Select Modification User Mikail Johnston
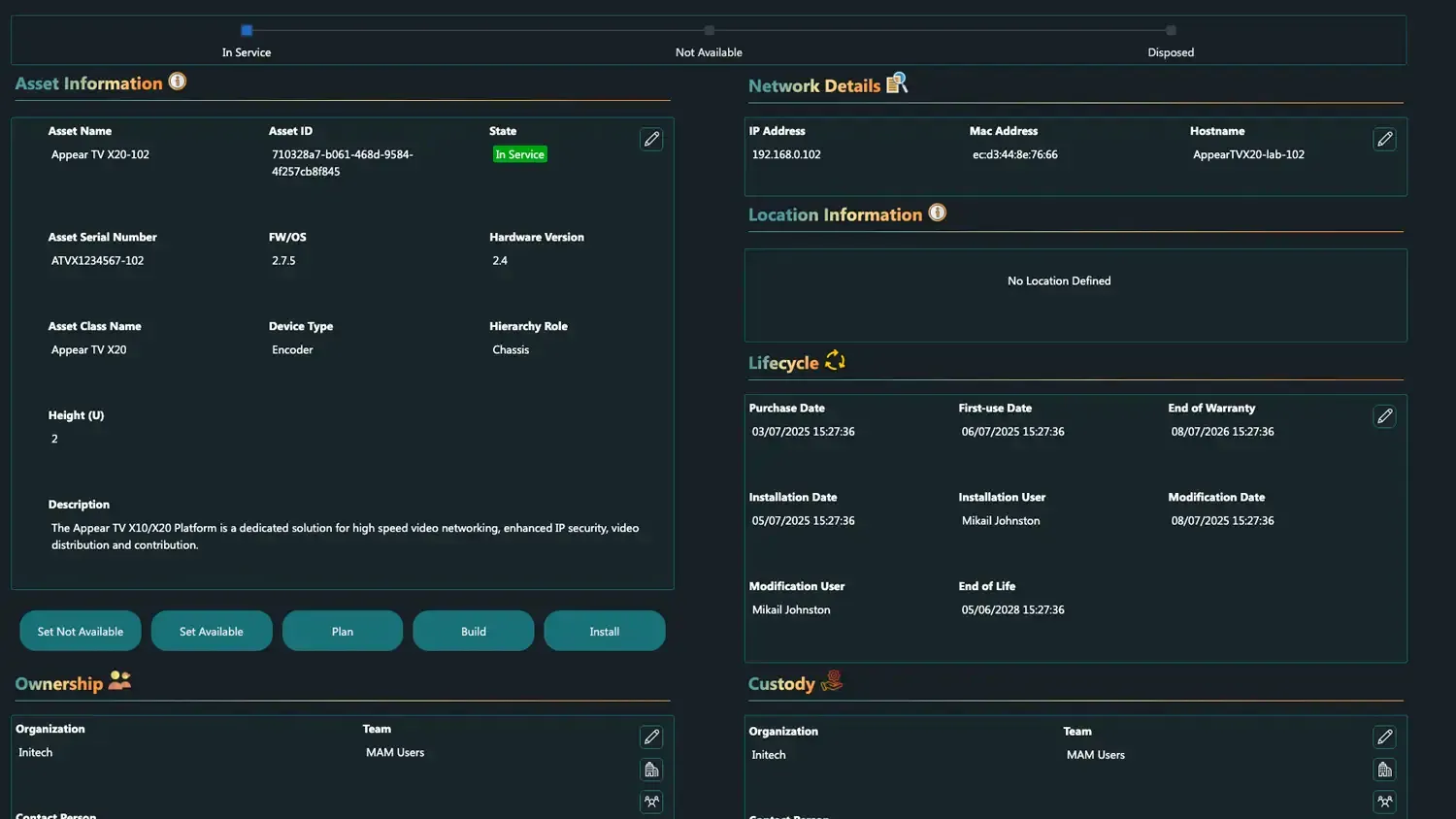Viewport: 1456px width, 819px height. point(791,609)
